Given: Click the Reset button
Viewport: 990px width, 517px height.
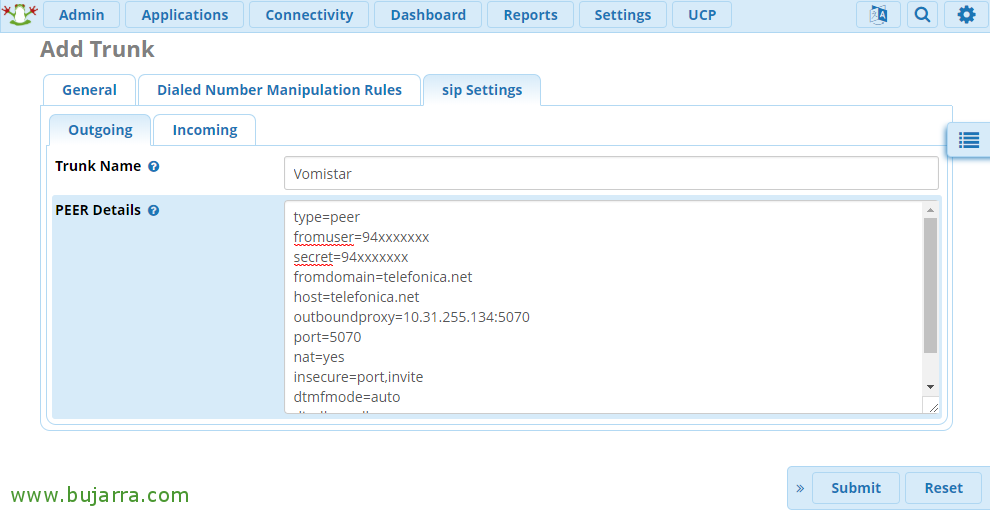Looking at the screenshot, I should [943, 488].
